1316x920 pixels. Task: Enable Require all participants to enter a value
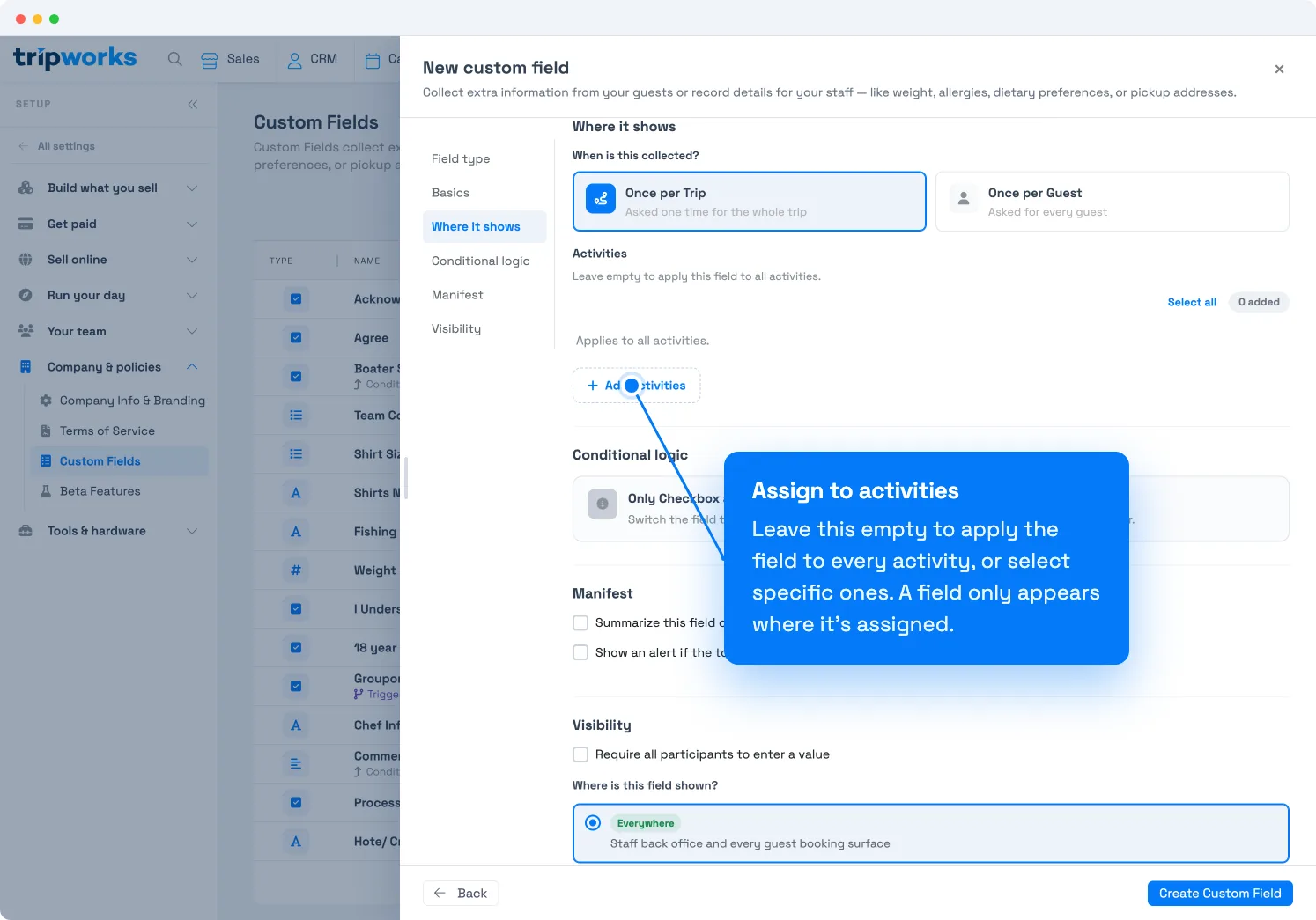click(x=580, y=754)
